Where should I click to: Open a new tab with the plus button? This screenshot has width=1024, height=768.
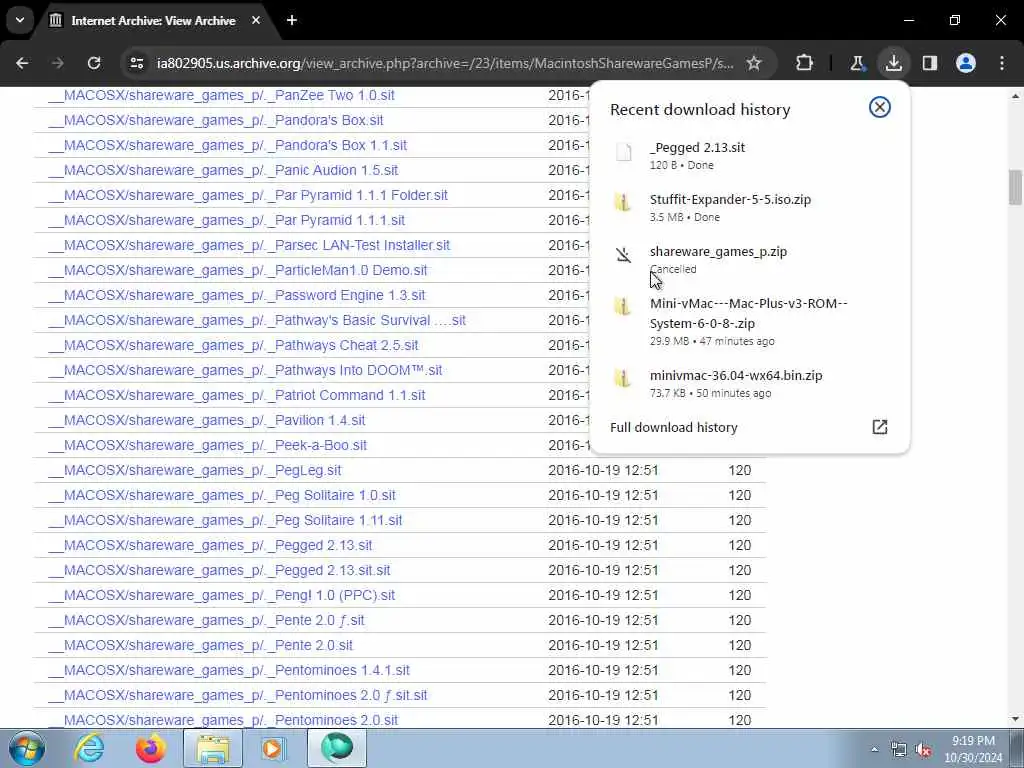point(292,20)
